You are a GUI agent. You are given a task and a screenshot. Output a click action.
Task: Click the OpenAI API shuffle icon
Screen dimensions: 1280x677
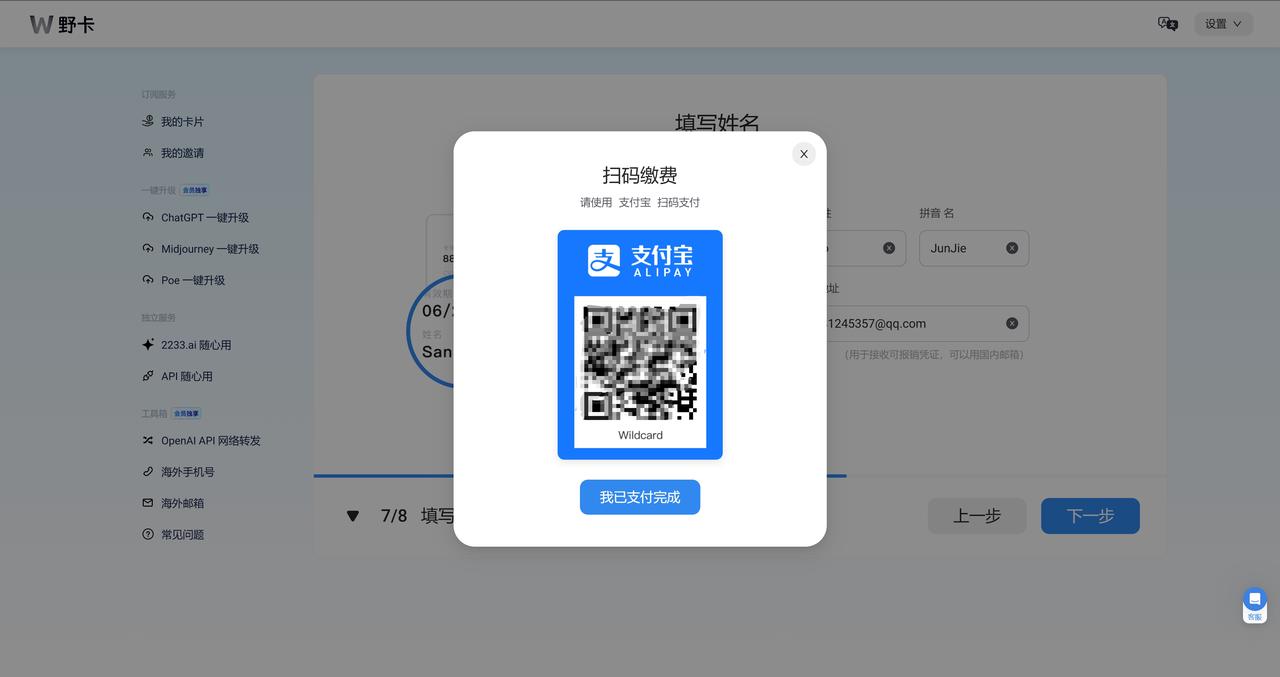148,440
